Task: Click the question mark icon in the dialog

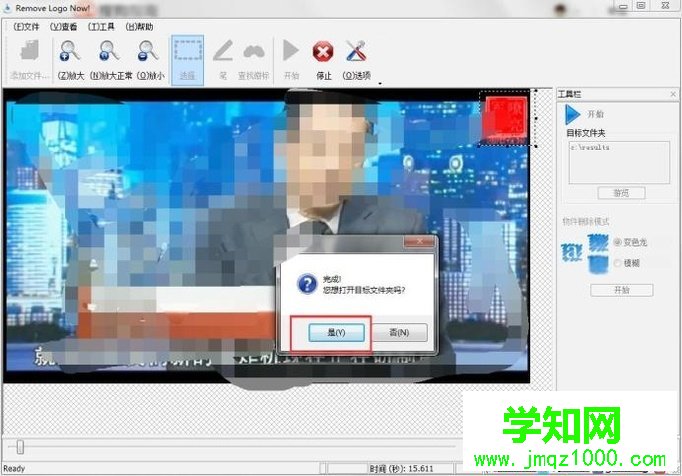Action: coord(307,284)
